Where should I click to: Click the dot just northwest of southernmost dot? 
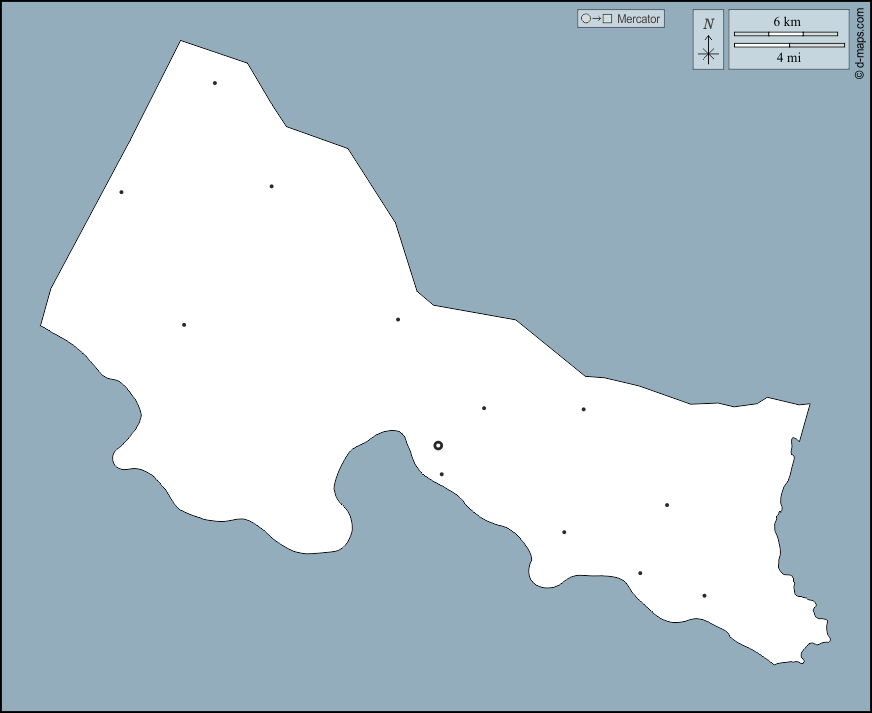(x=640, y=573)
